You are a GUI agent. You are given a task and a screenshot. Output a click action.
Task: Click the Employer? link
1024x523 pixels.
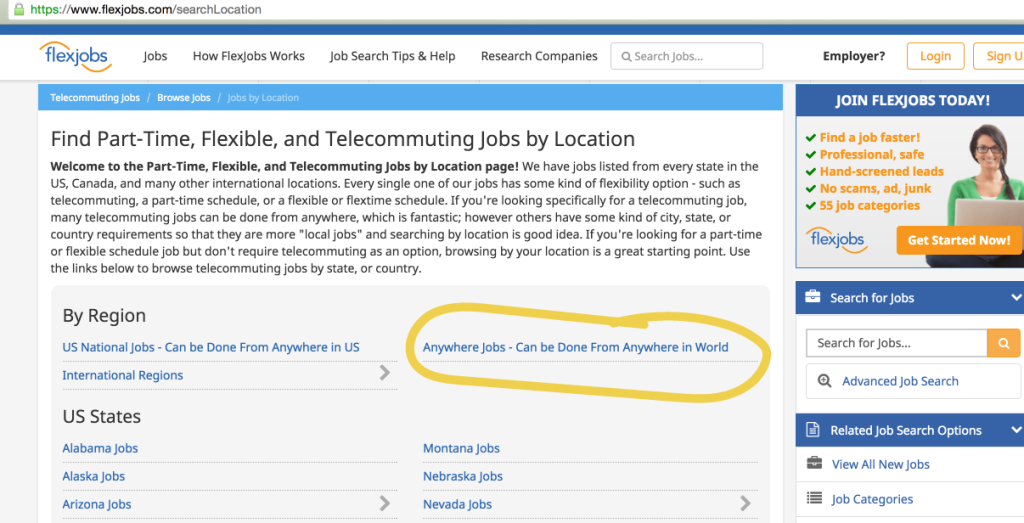coord(854,56)
